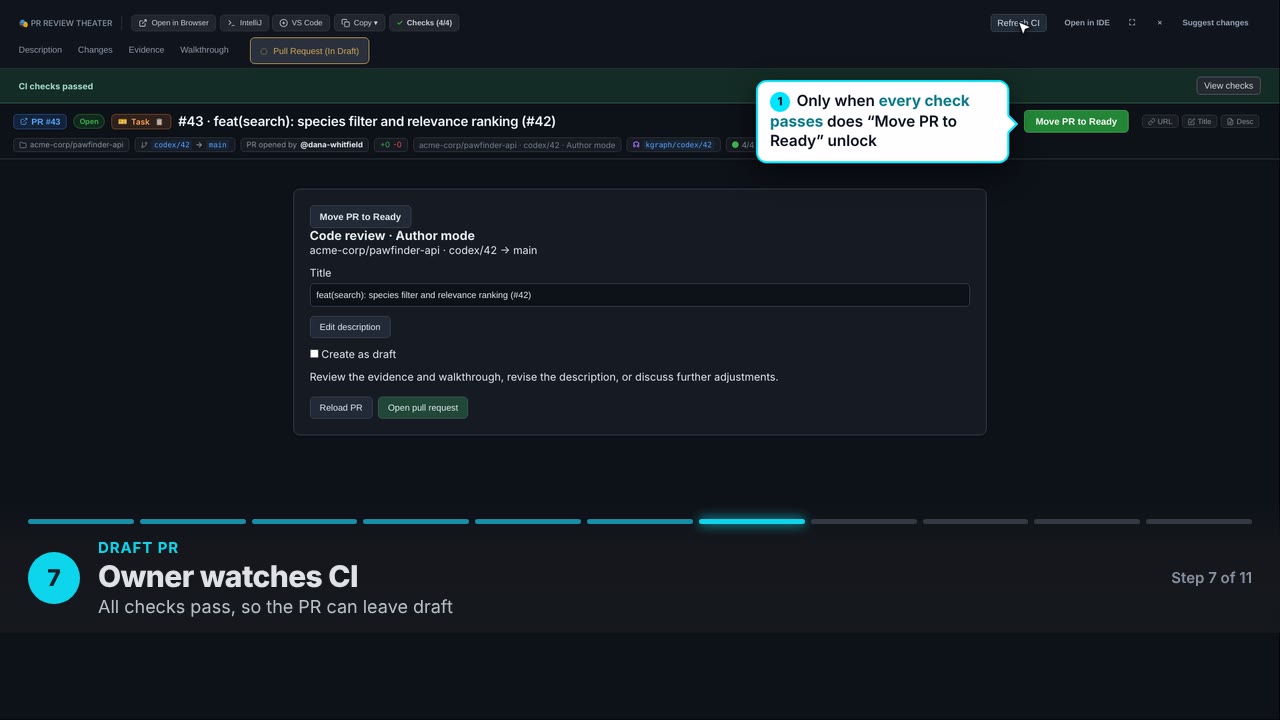
Task: Switch to the Changes tab
Action: (95, 50)
